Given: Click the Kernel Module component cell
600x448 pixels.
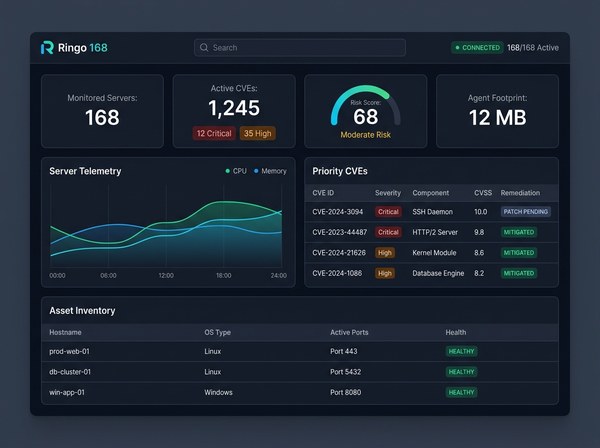Looking at the screenshot, I should (x=434, y=253).
